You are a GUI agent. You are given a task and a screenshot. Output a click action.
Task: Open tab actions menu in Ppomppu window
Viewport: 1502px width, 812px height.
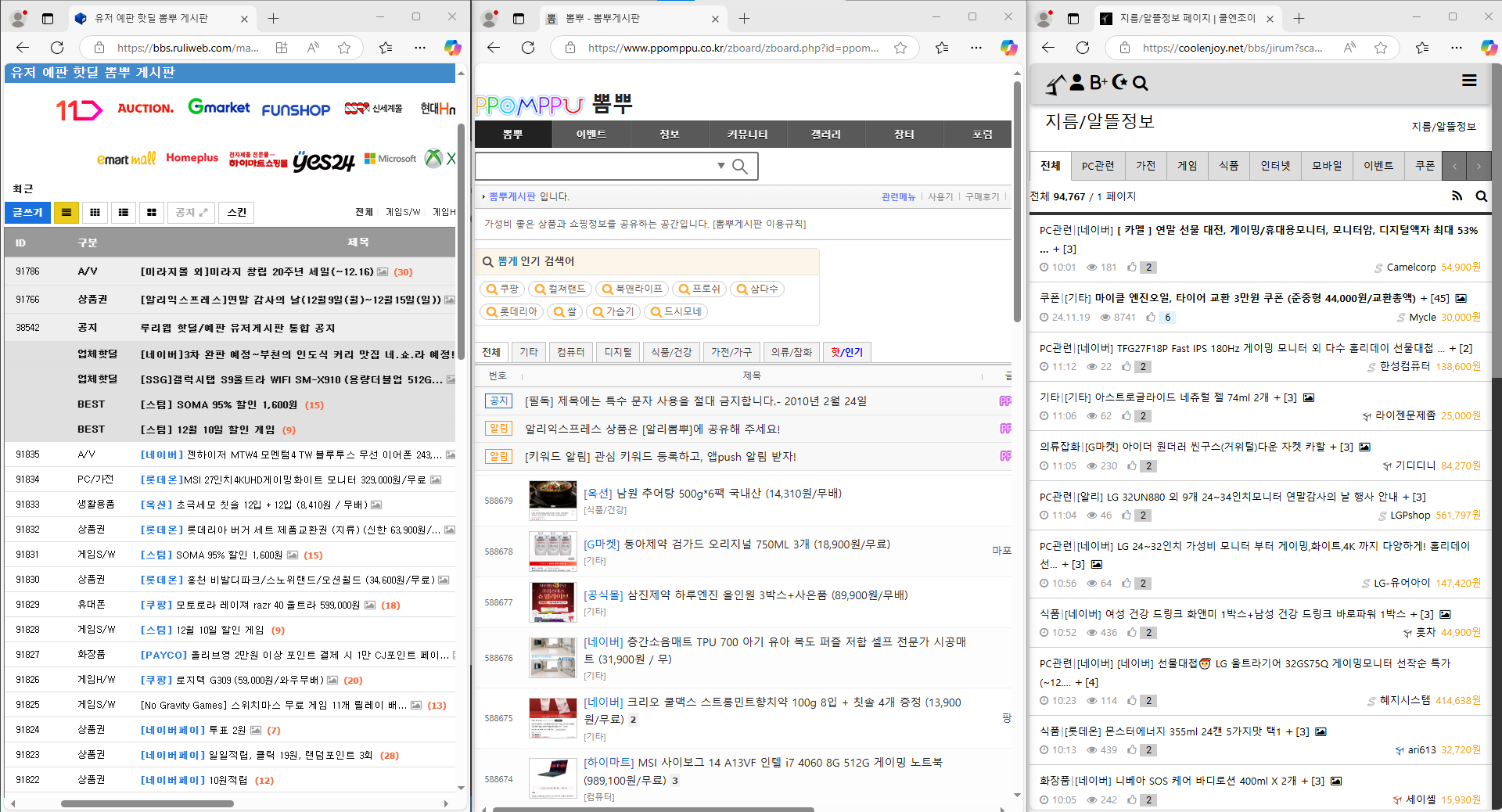pyautogui.click(x=518, y=18)
